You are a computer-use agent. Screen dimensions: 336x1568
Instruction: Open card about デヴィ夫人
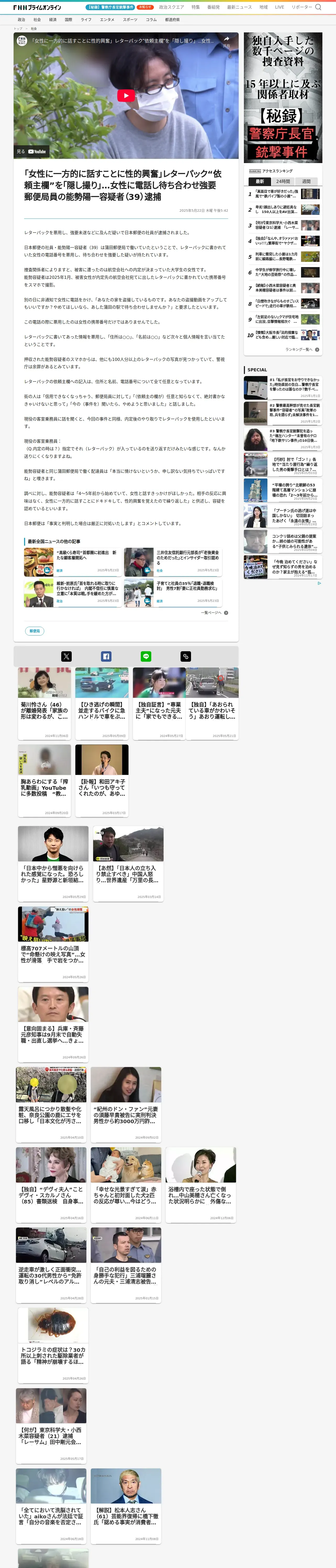[51, 1185]
